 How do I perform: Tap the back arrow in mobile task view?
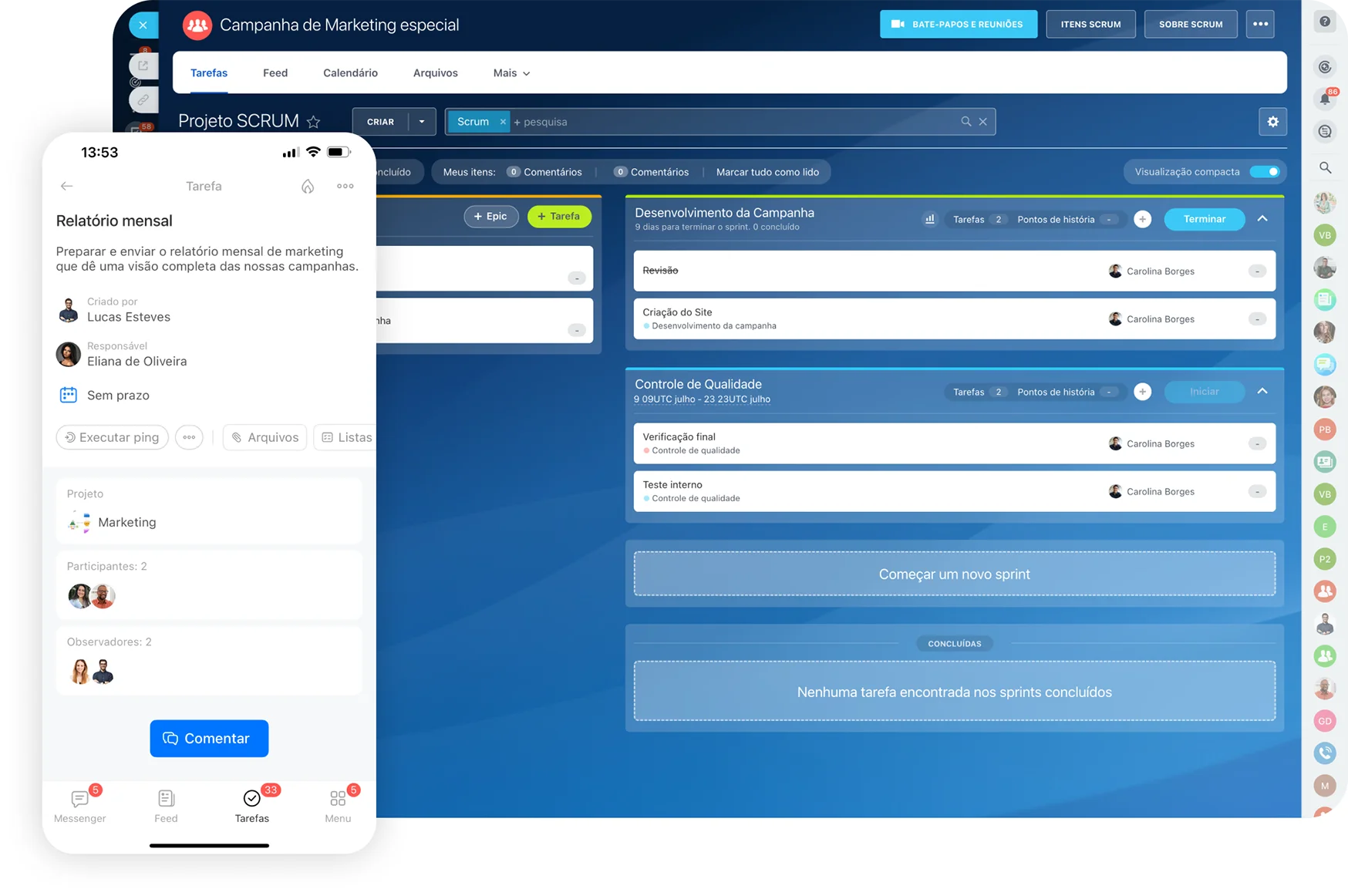tap(67, 186)
